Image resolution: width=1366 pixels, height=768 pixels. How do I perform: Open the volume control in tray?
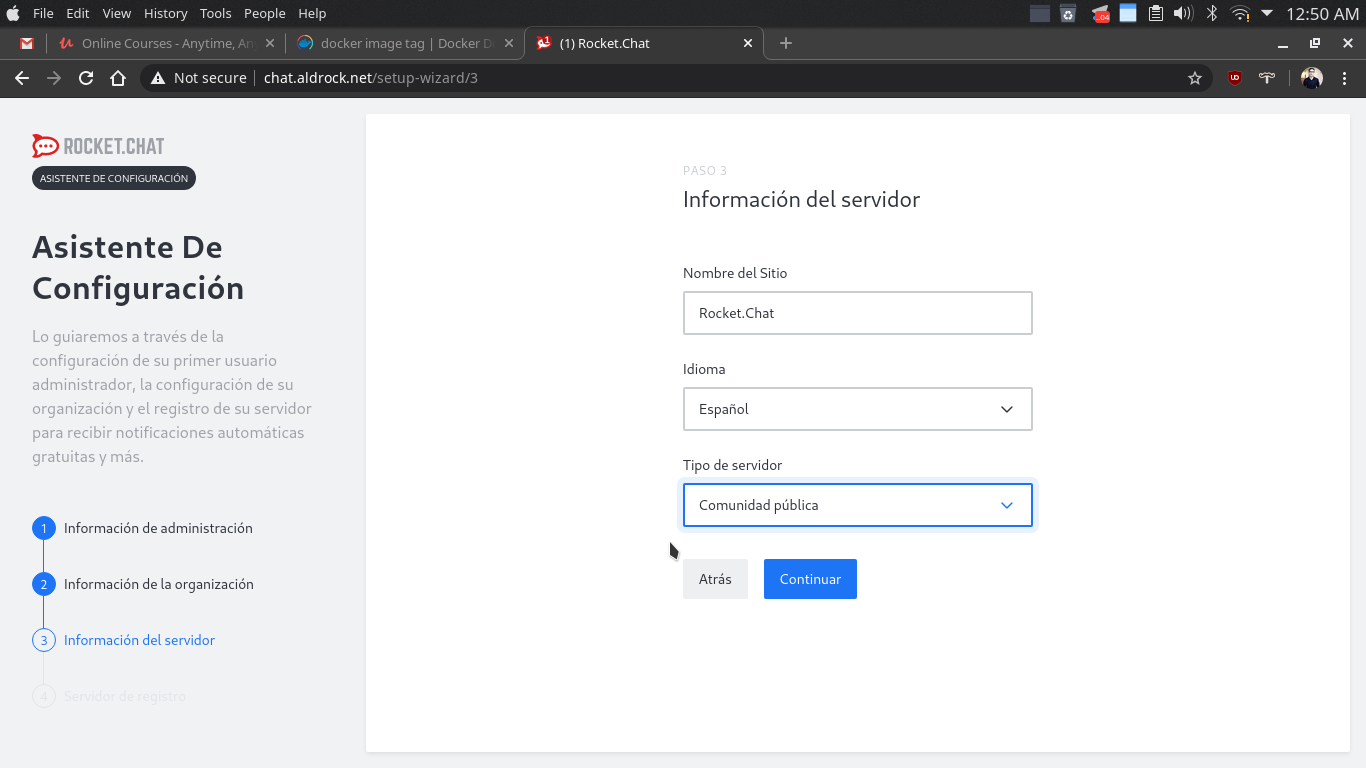point(1183,13)
